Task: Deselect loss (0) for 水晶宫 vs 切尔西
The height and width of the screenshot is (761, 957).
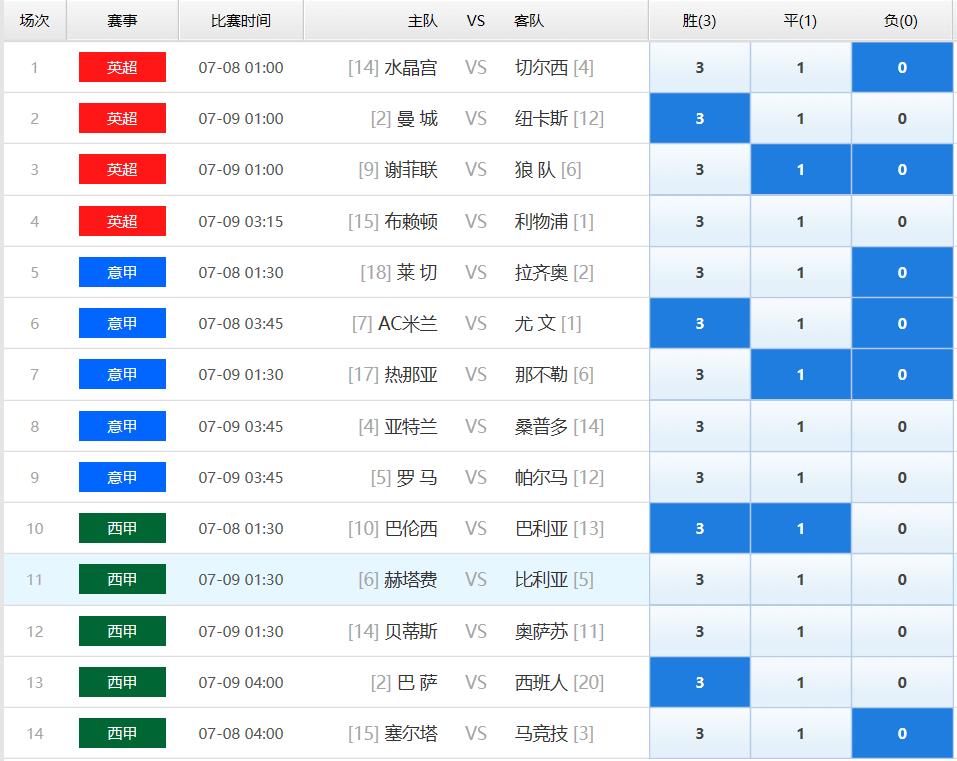Action: (901, 67)
